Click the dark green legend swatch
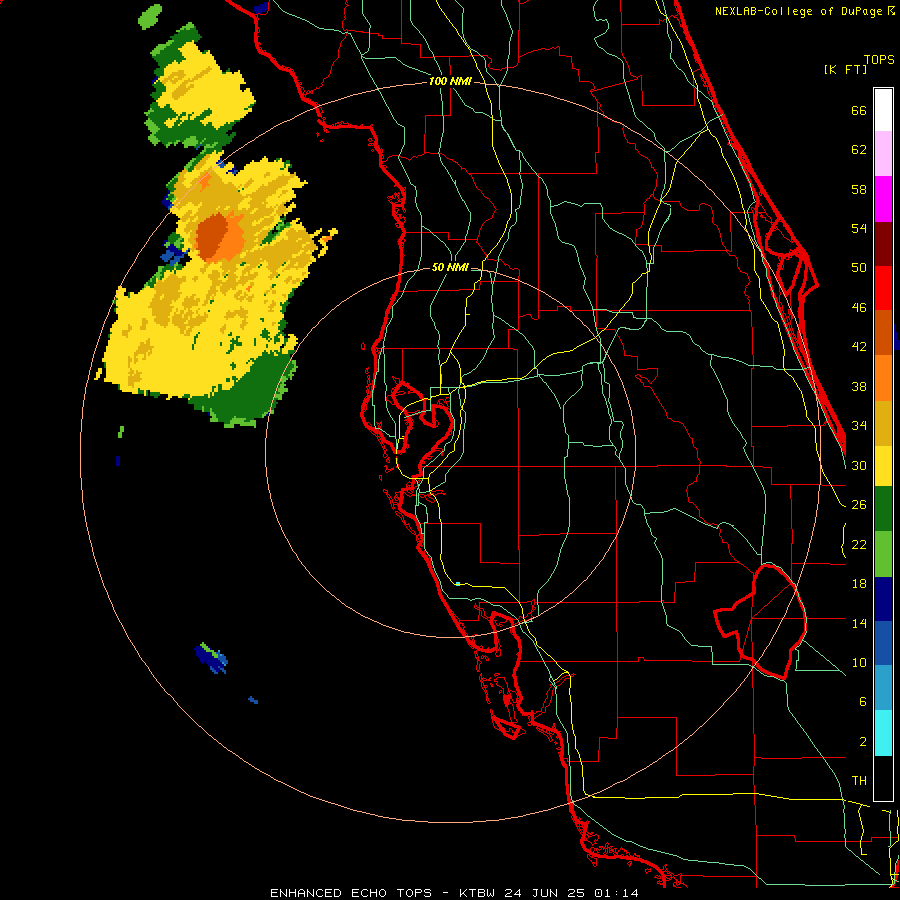900x900 pixels. [883, 509]
